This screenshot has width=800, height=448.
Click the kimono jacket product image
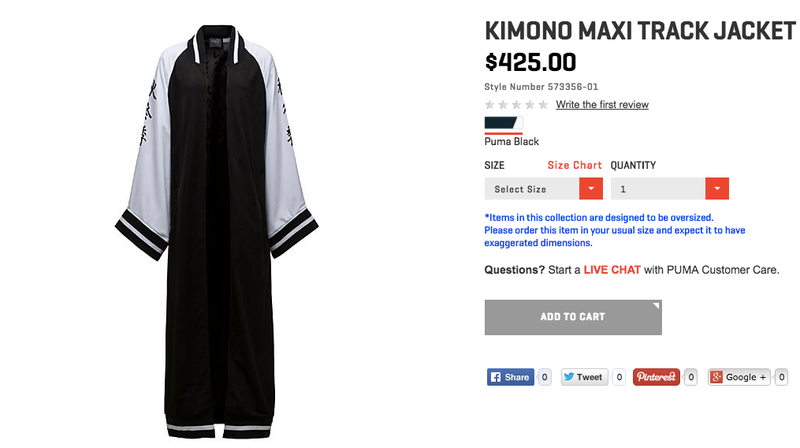click(x=217, y=230)
